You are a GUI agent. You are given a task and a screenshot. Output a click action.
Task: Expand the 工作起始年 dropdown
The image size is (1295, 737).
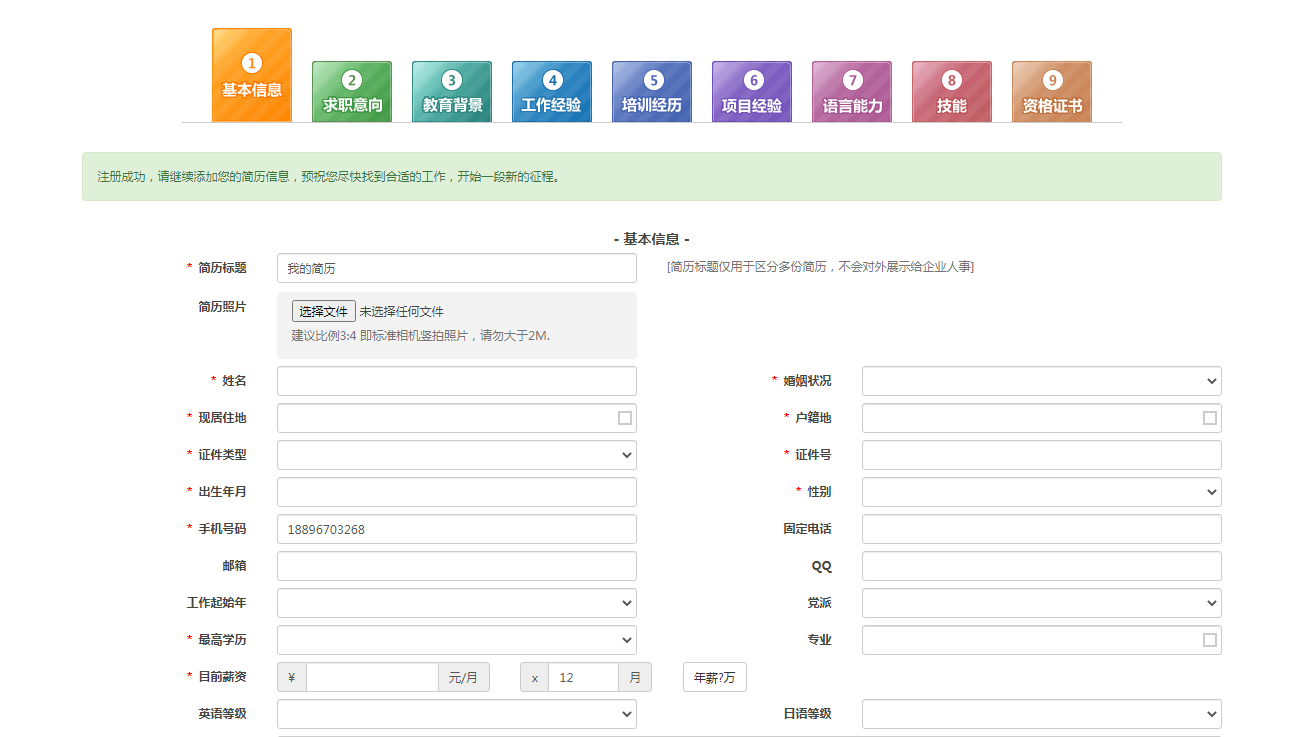[x=457, y=603]
